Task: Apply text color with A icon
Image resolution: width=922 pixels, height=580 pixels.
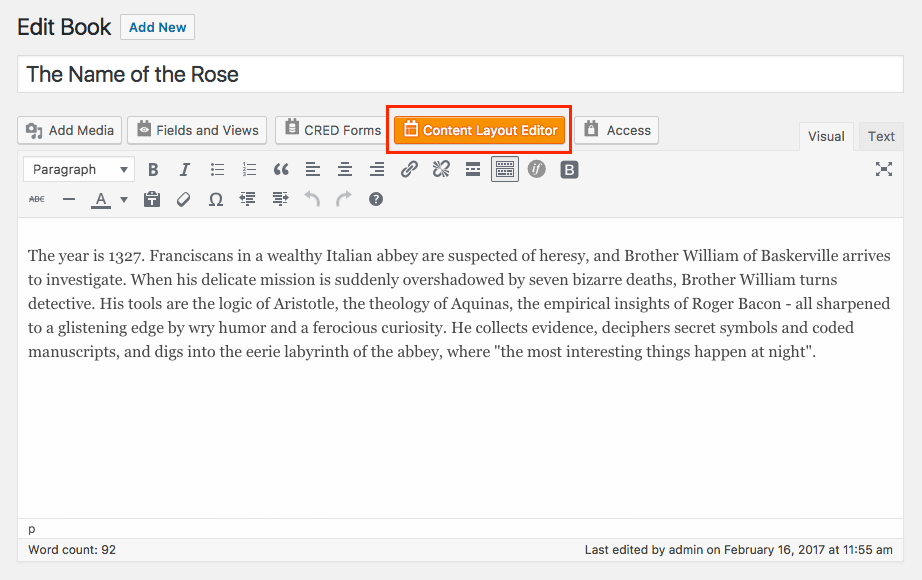Action: (x=101, y=199)
